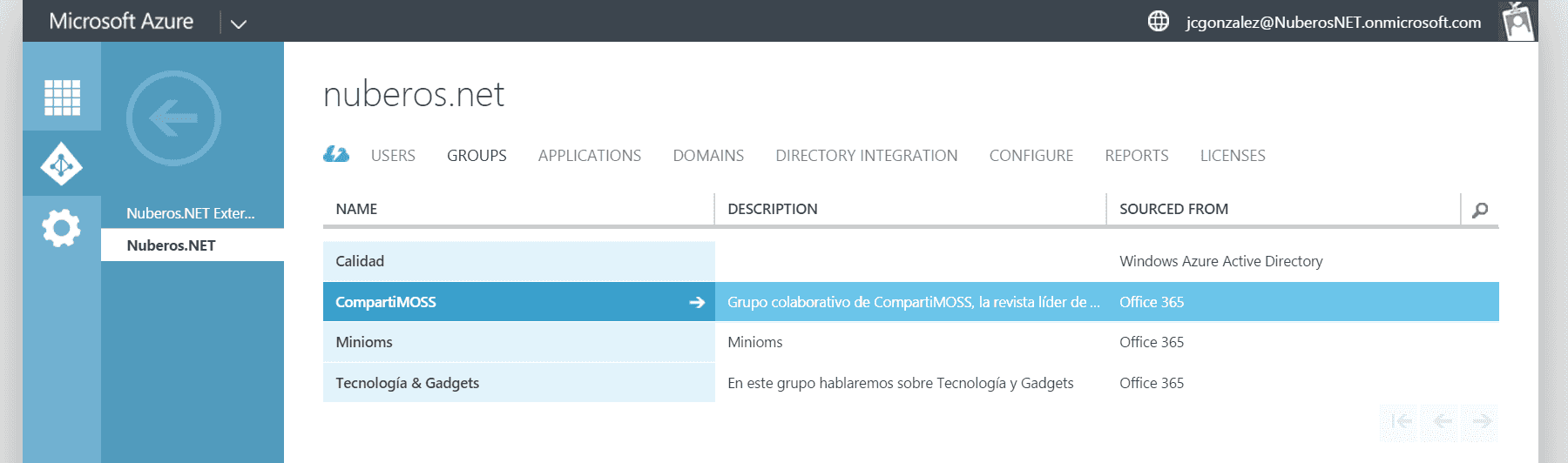Click the quick start cloud icon
Screen dimensions: 1568x463
[x=336, y=155]
